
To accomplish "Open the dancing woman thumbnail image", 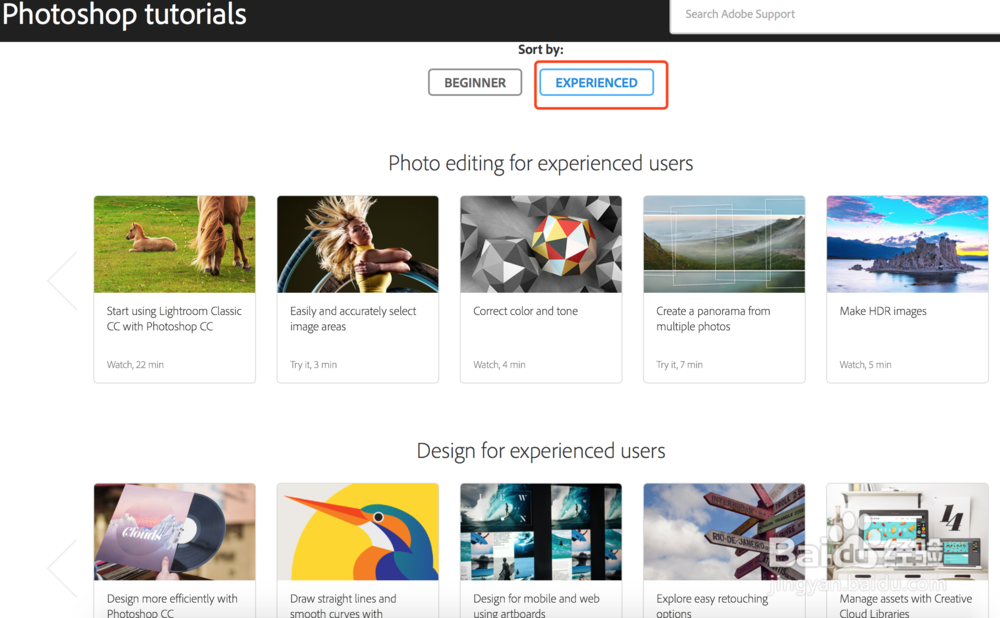I will click(358, 244).
